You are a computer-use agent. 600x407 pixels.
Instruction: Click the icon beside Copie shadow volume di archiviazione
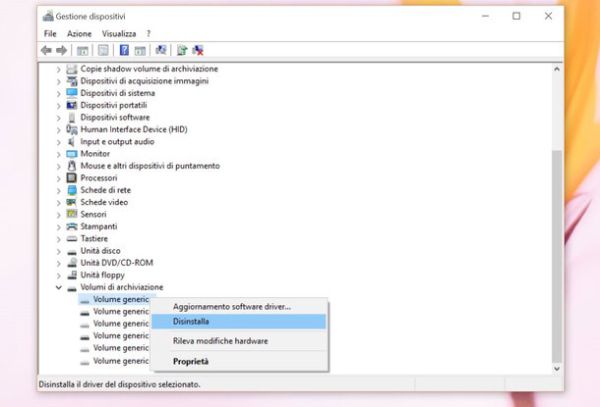tap(72, 69)
